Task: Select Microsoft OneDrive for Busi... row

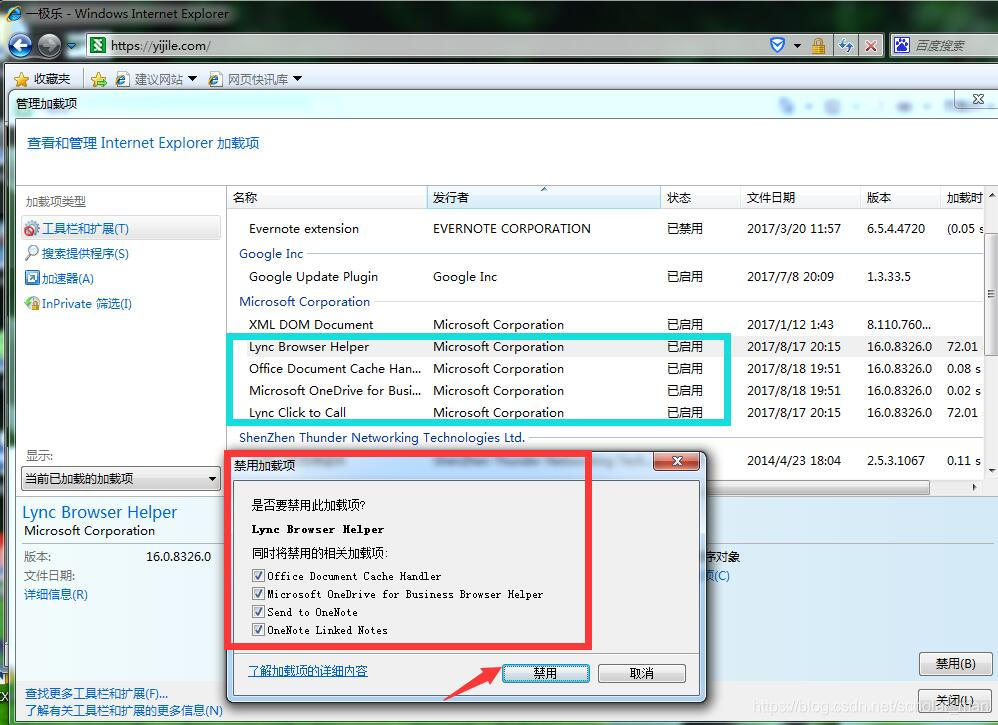Action: (x=605, y=390)
